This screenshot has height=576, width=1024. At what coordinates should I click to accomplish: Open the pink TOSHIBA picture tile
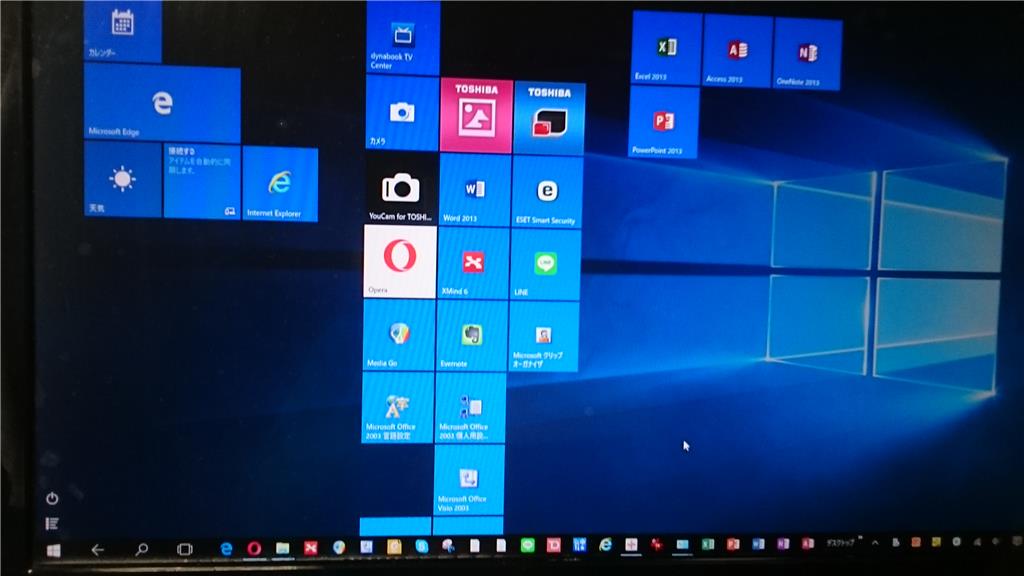click(476, 116)
